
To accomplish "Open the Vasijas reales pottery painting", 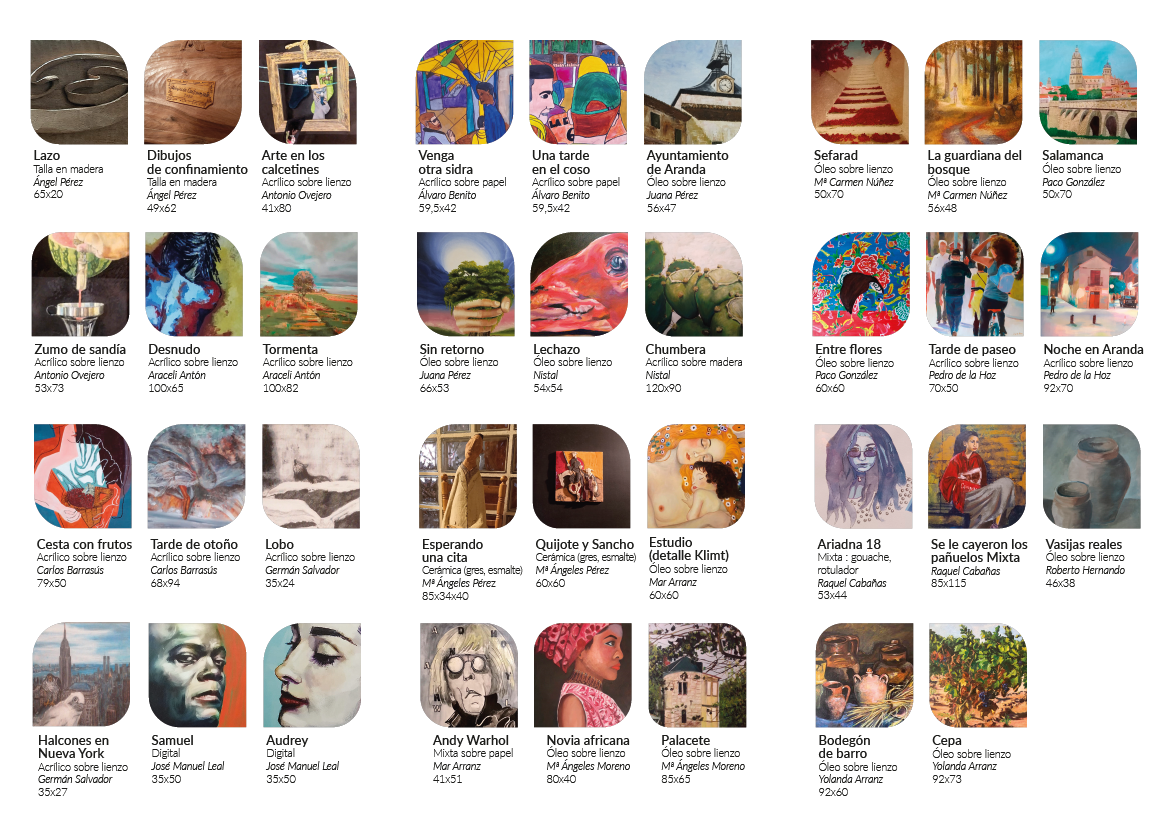I will [1092, 477].
